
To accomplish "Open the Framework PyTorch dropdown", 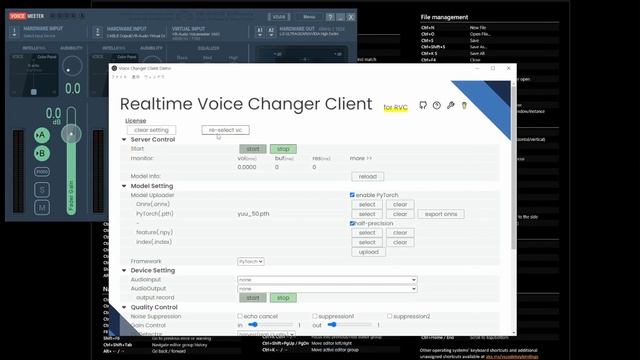I will click(251, 261).
